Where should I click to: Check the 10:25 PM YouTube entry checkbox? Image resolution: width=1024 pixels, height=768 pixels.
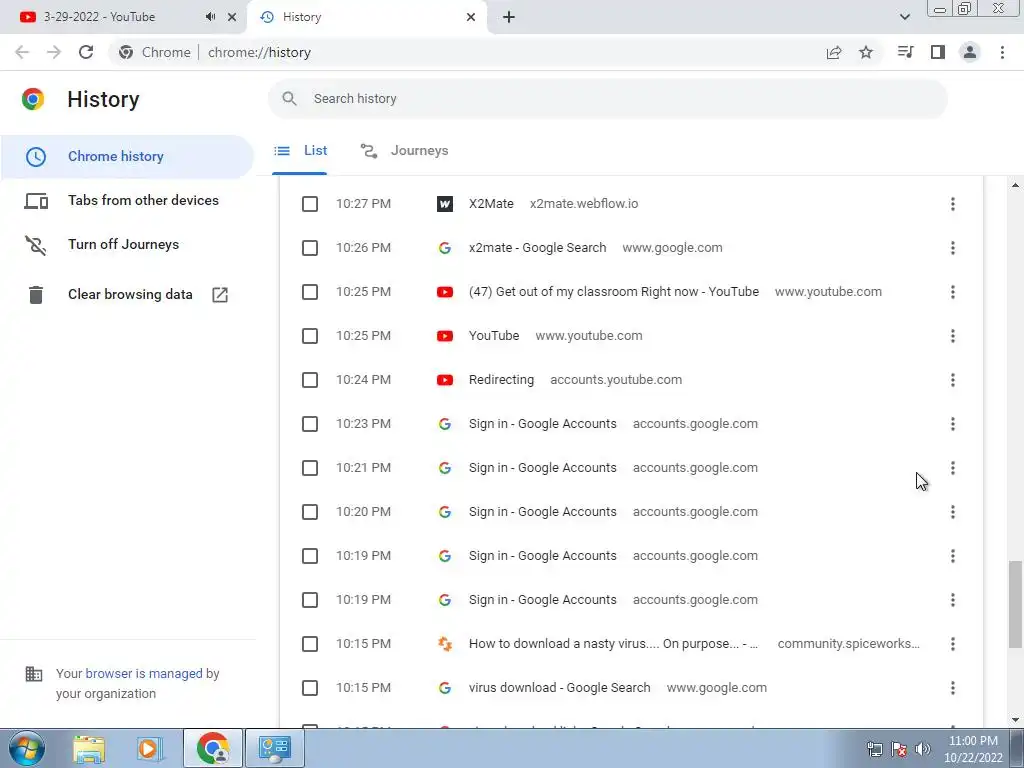click(x=310, y=336)
